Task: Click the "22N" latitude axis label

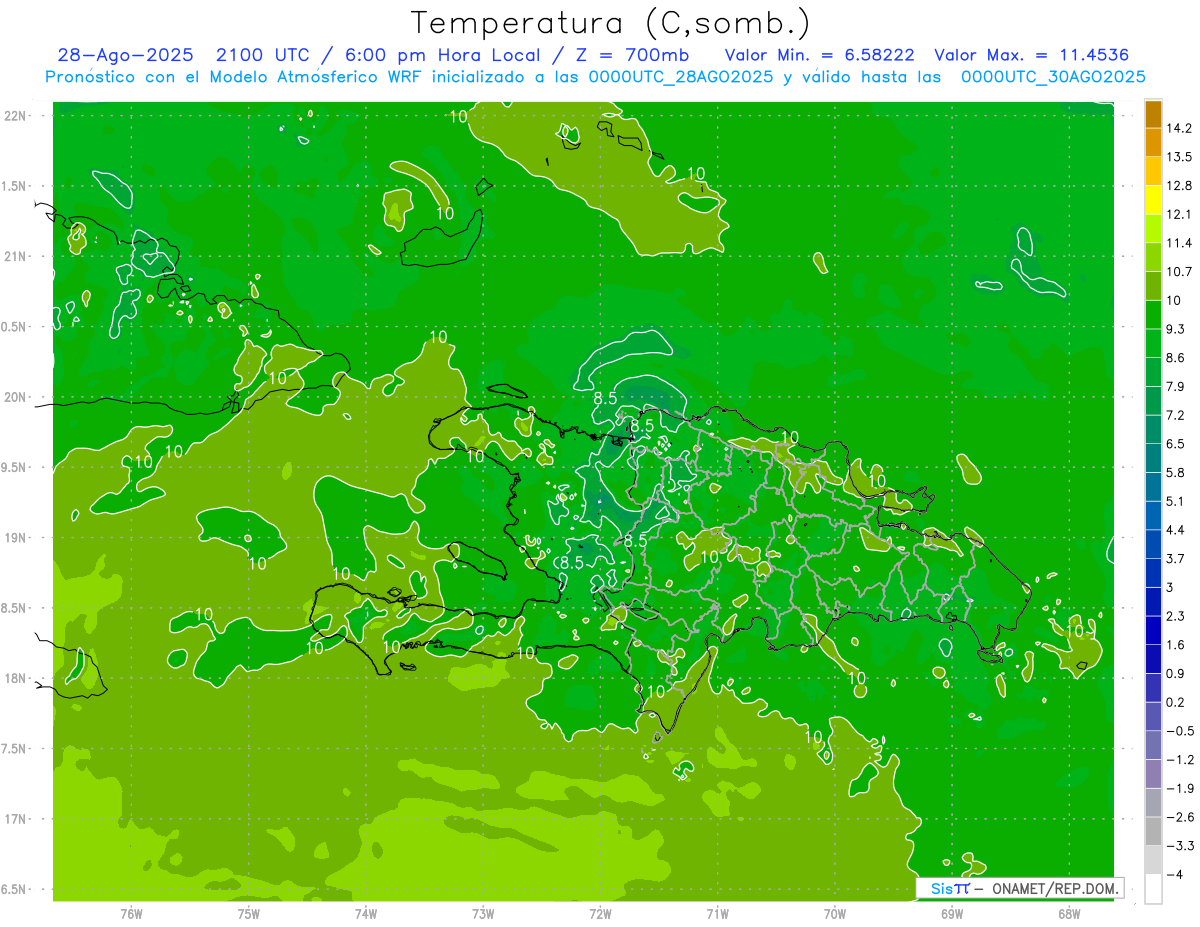Action: pyautogui.click(x=14, y=116)
